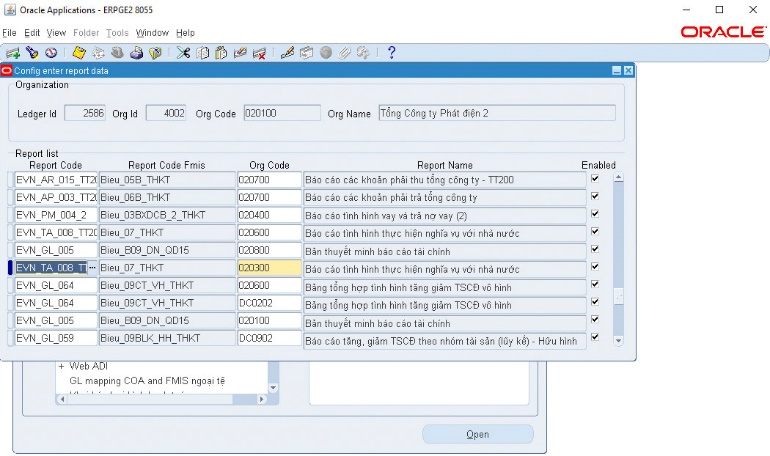Click the Navigator list scroll-down arrow

274,388
